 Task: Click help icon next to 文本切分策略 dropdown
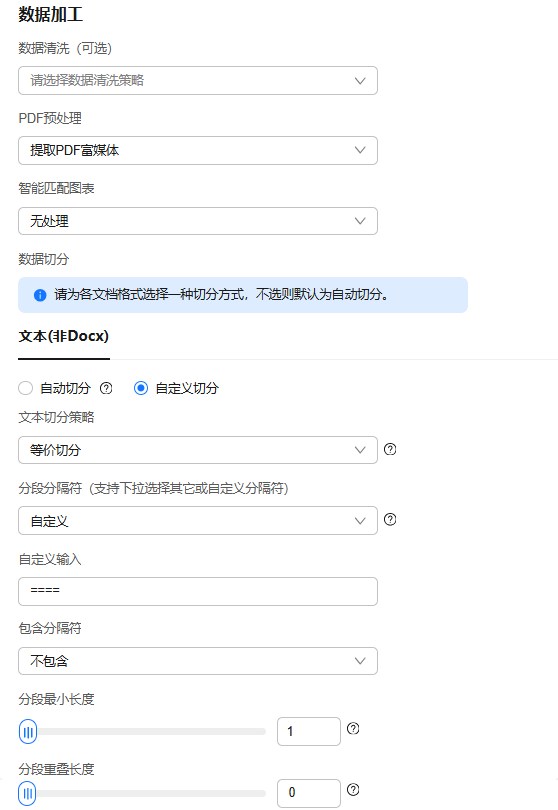coord(390,449)
